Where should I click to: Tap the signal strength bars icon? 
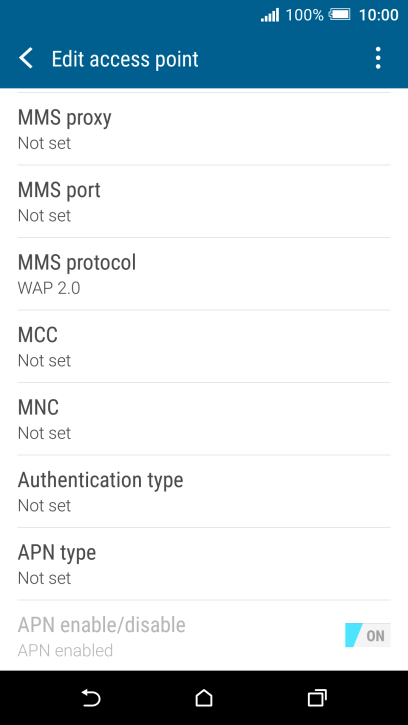coord(270,15)
